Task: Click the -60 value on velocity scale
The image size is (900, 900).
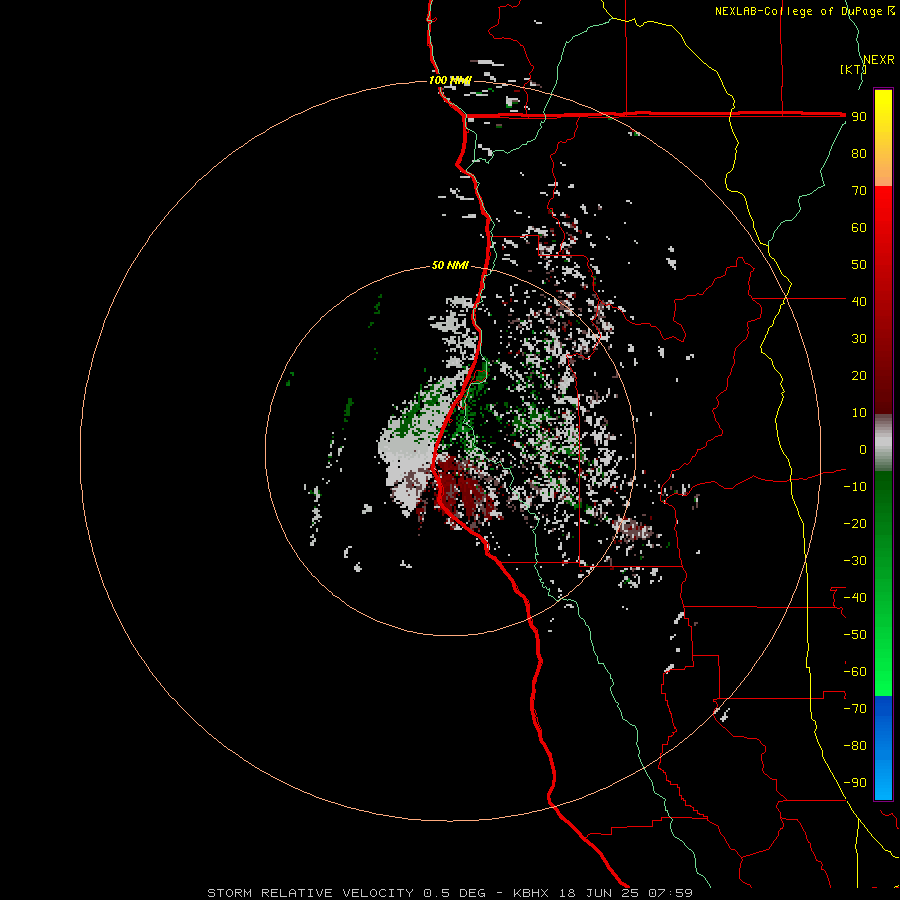Action: point(855,672)
